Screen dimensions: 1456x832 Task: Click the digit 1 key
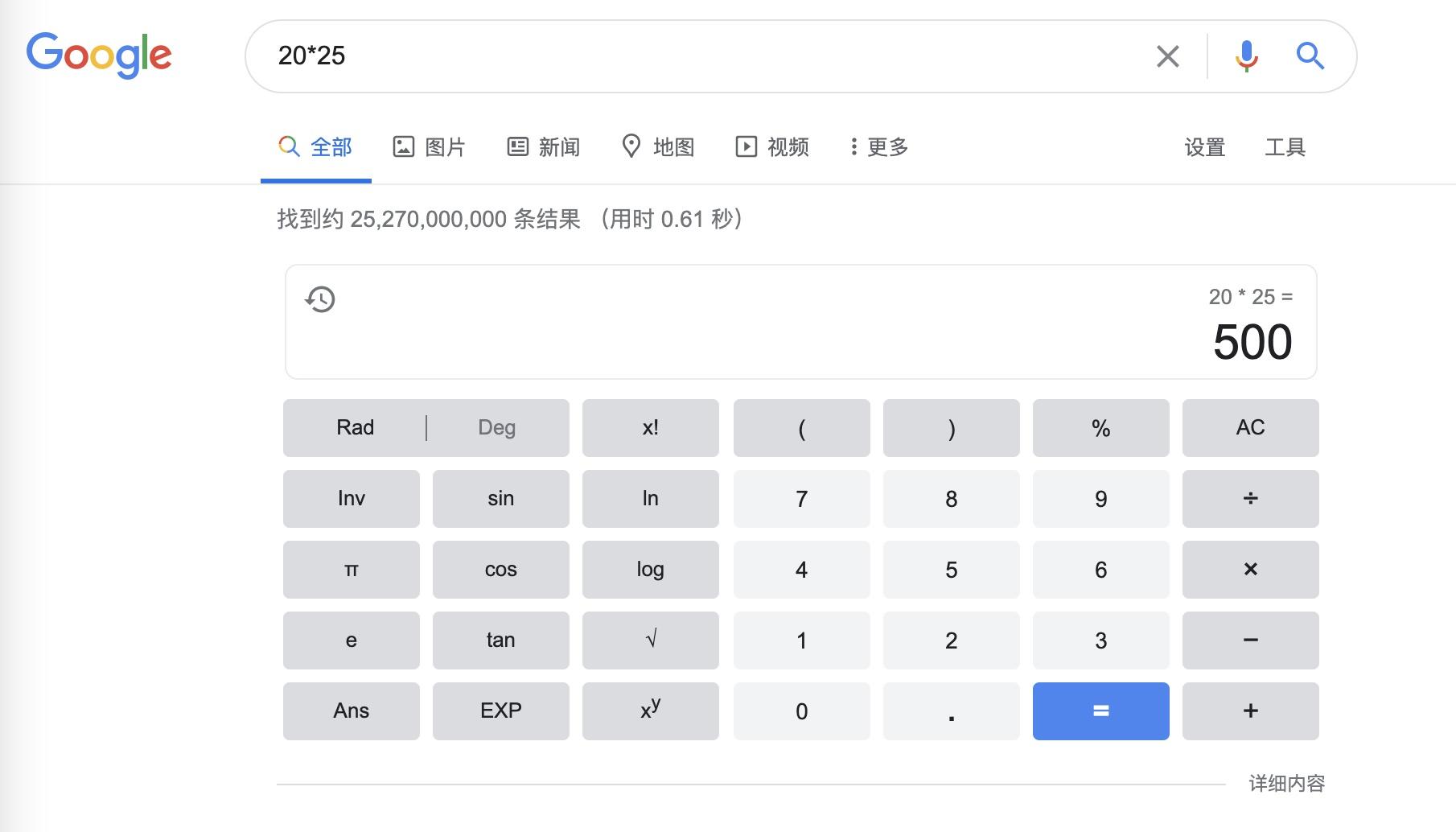pos(802,640)
